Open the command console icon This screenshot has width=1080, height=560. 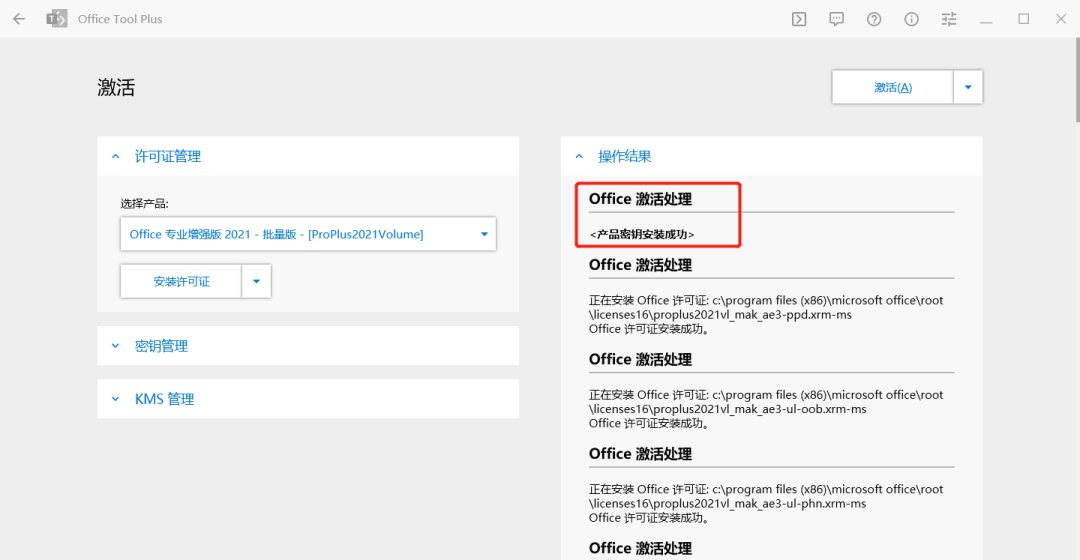coord(799,19)
